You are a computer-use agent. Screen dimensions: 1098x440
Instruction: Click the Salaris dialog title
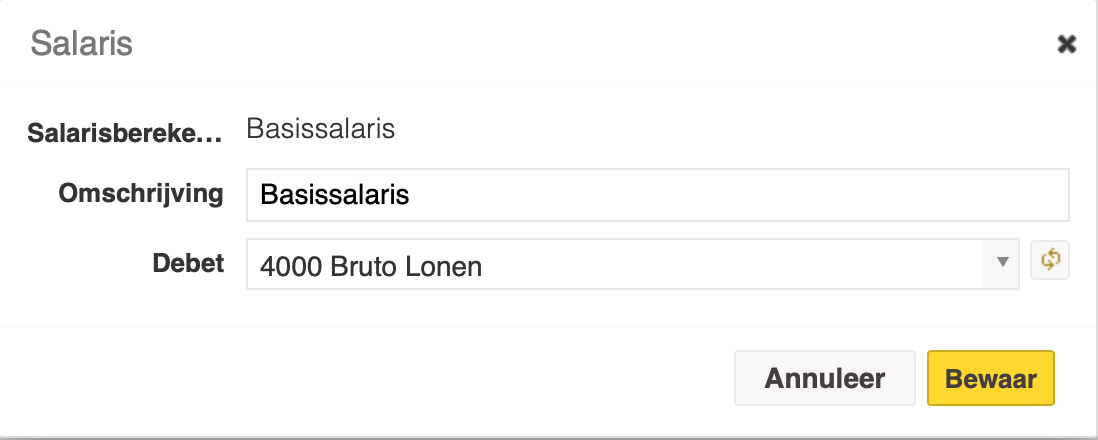pyautogui.click(x=81, y=43)
